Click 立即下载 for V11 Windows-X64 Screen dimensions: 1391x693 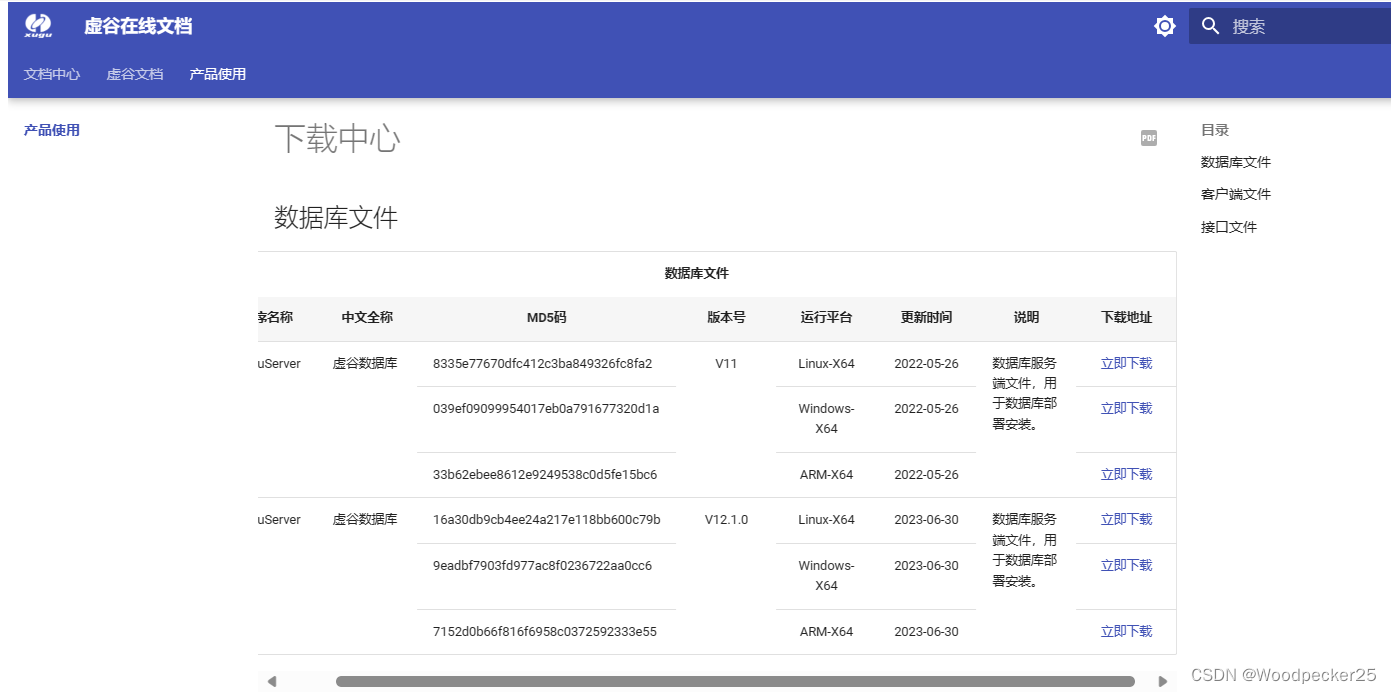click(1126, 408)
